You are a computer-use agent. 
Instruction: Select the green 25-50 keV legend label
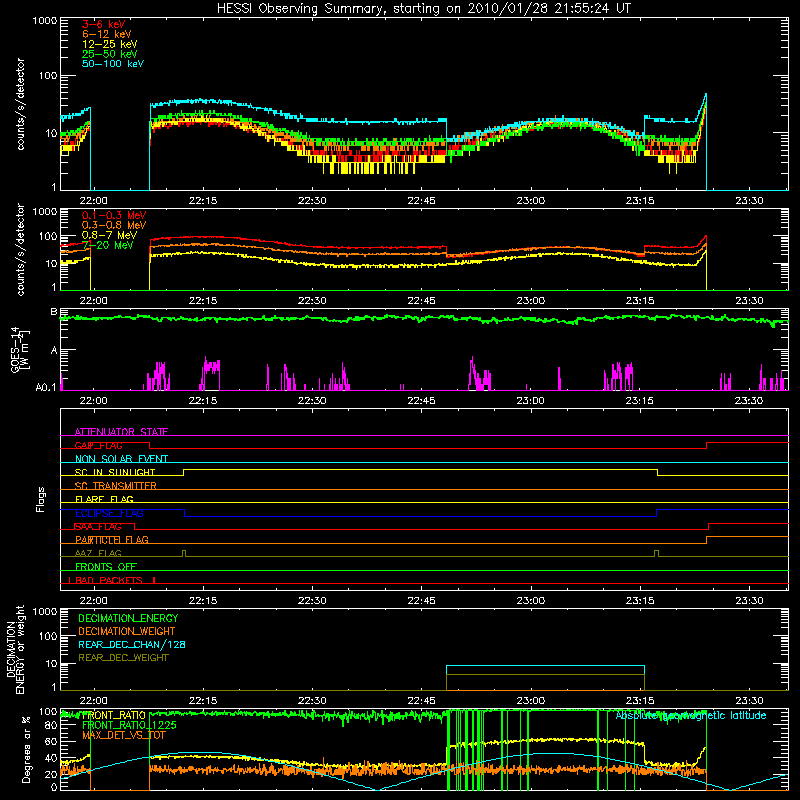110,54
